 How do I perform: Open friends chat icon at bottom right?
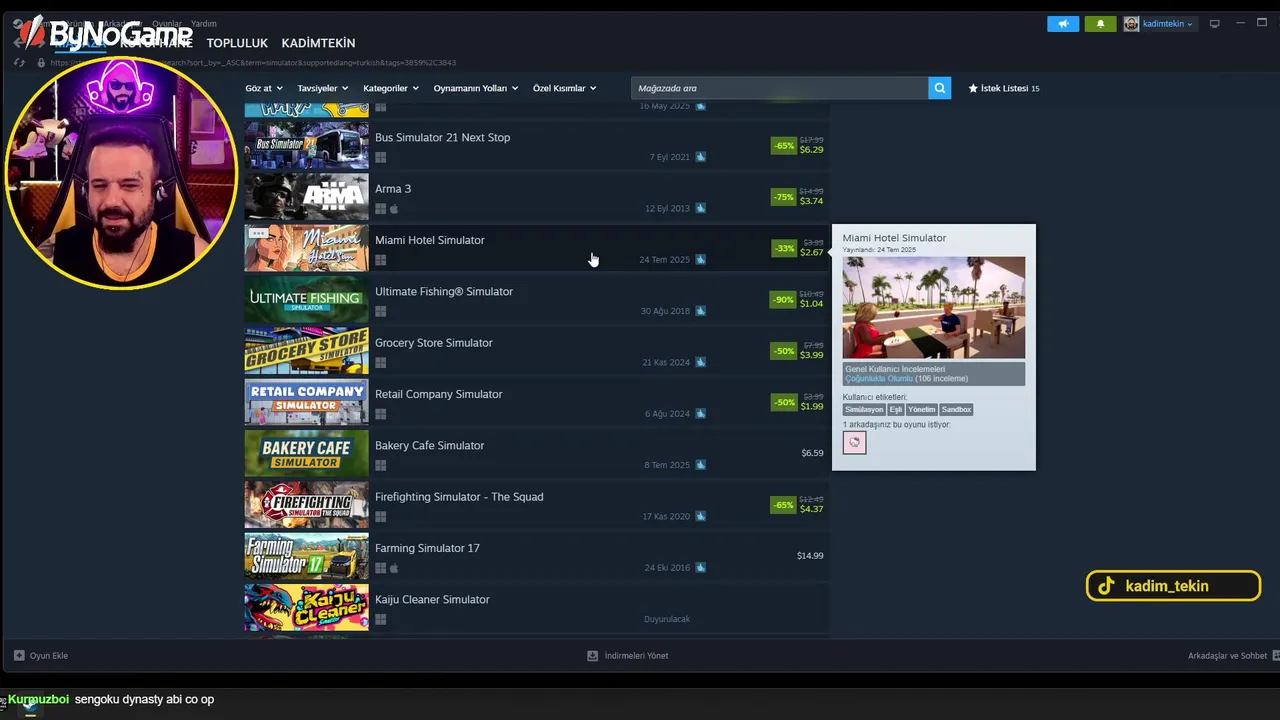tap(1275, 655)
